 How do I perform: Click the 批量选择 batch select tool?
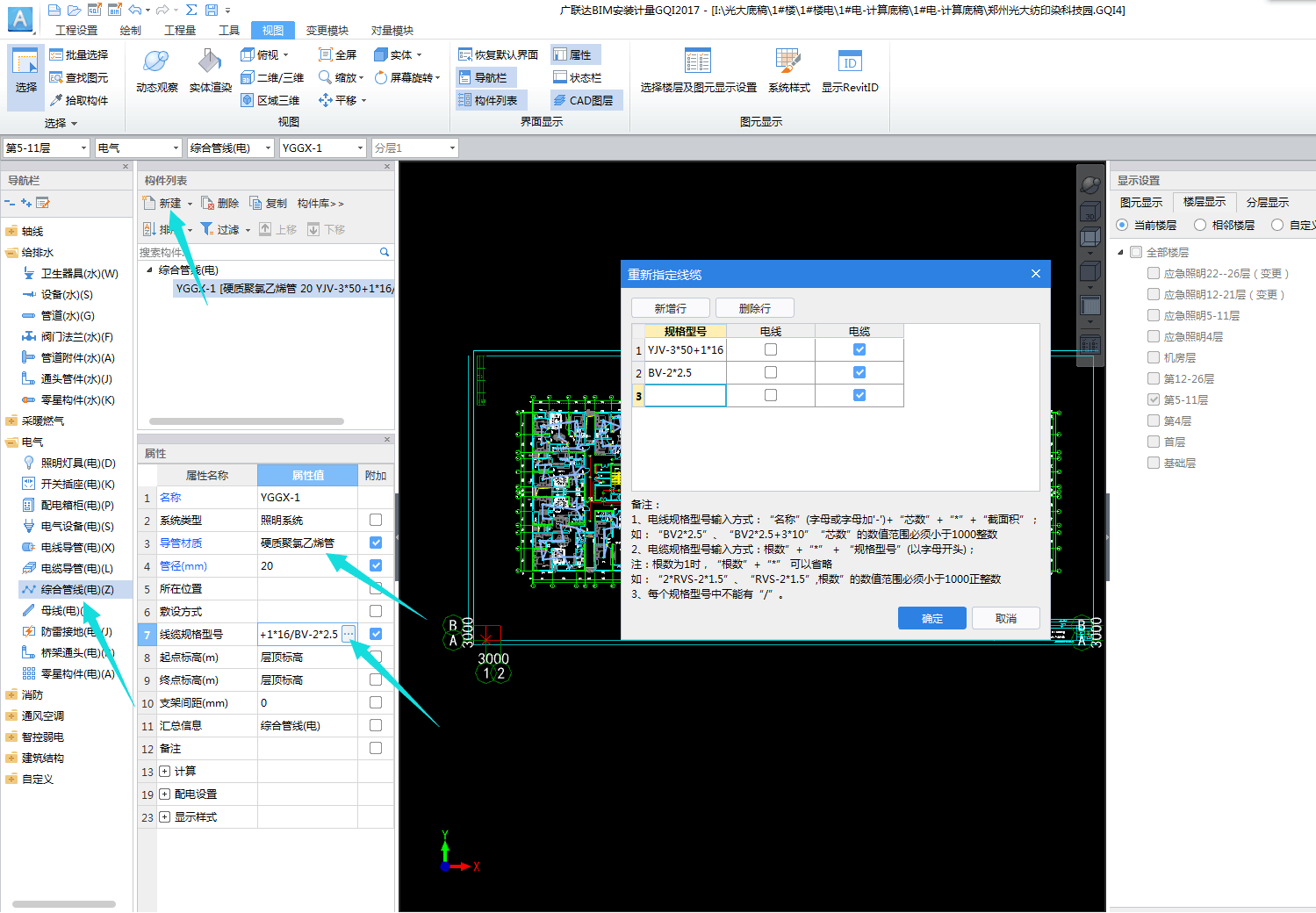point(79,54)
